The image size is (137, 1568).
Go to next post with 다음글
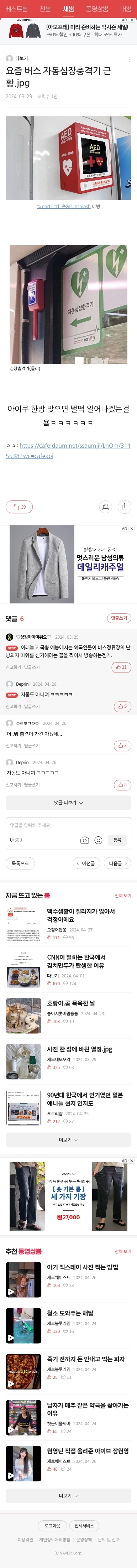click(x=118, y=863)
